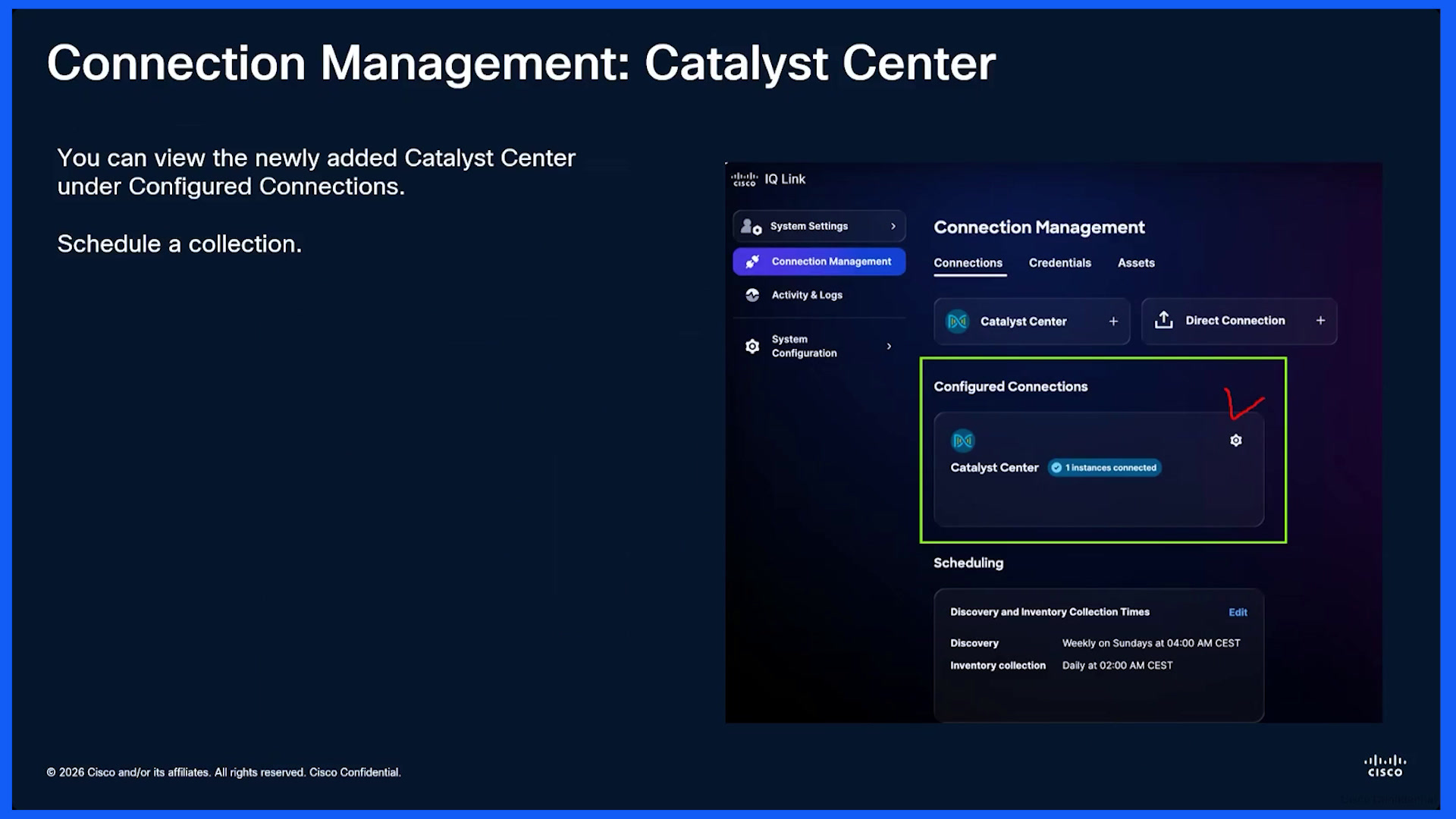Click Weekly on Sundays at 04:00 AM CEST
The image size is (1456, 819).
click(1151, 643)
